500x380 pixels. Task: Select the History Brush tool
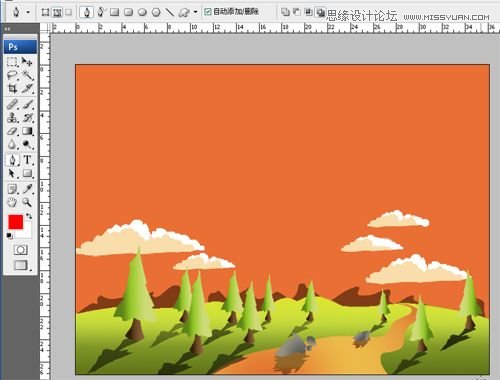27,118
